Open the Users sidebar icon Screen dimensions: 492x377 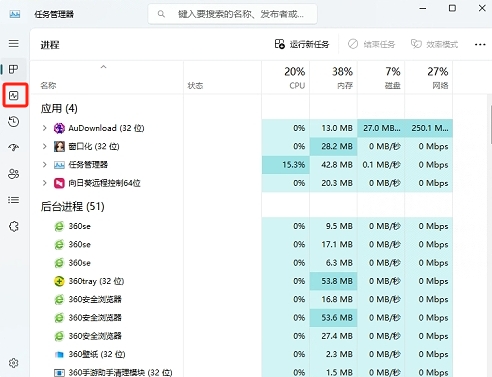point(14,174)
